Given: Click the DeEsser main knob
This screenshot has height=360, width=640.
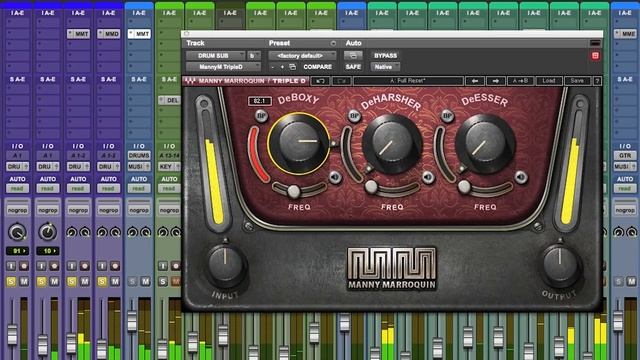Looking at the screenshot, I should coord(485,143).
